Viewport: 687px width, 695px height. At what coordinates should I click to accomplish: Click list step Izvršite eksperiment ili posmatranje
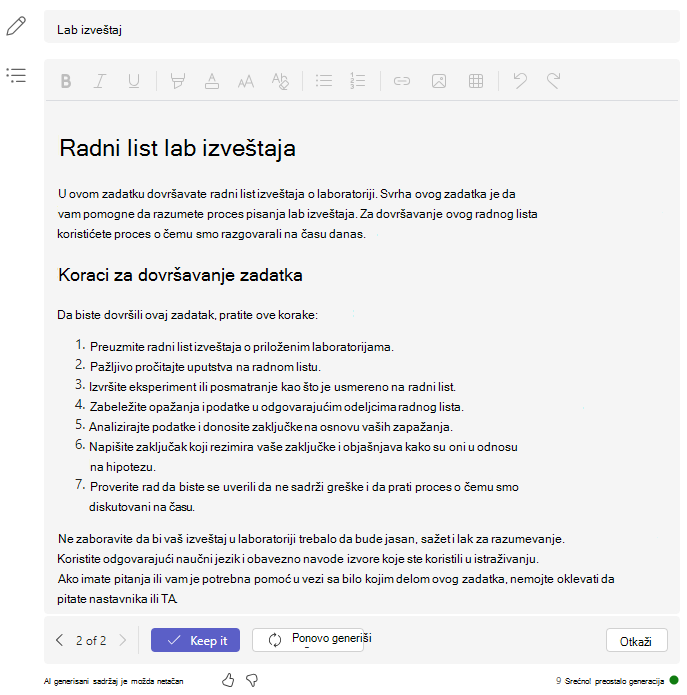click(x=272, y=387)
